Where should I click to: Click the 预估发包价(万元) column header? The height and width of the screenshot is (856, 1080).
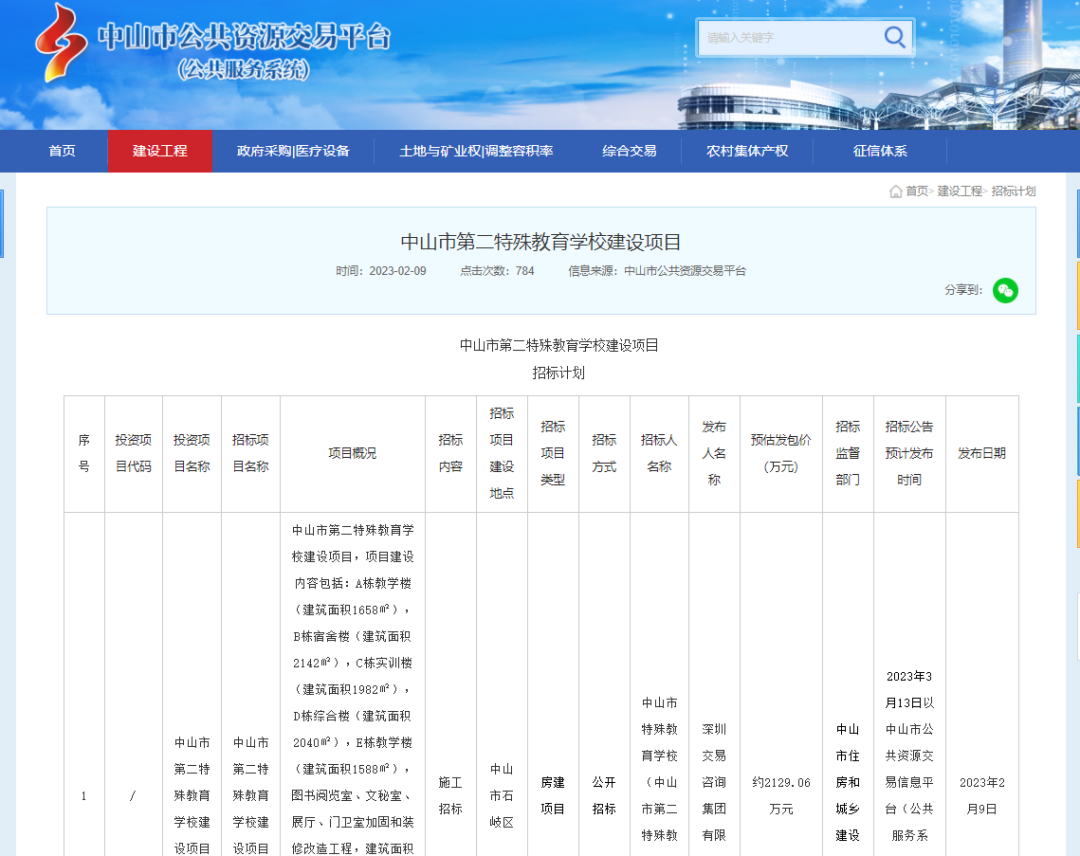pyautogui.click(x=780, y=453)
